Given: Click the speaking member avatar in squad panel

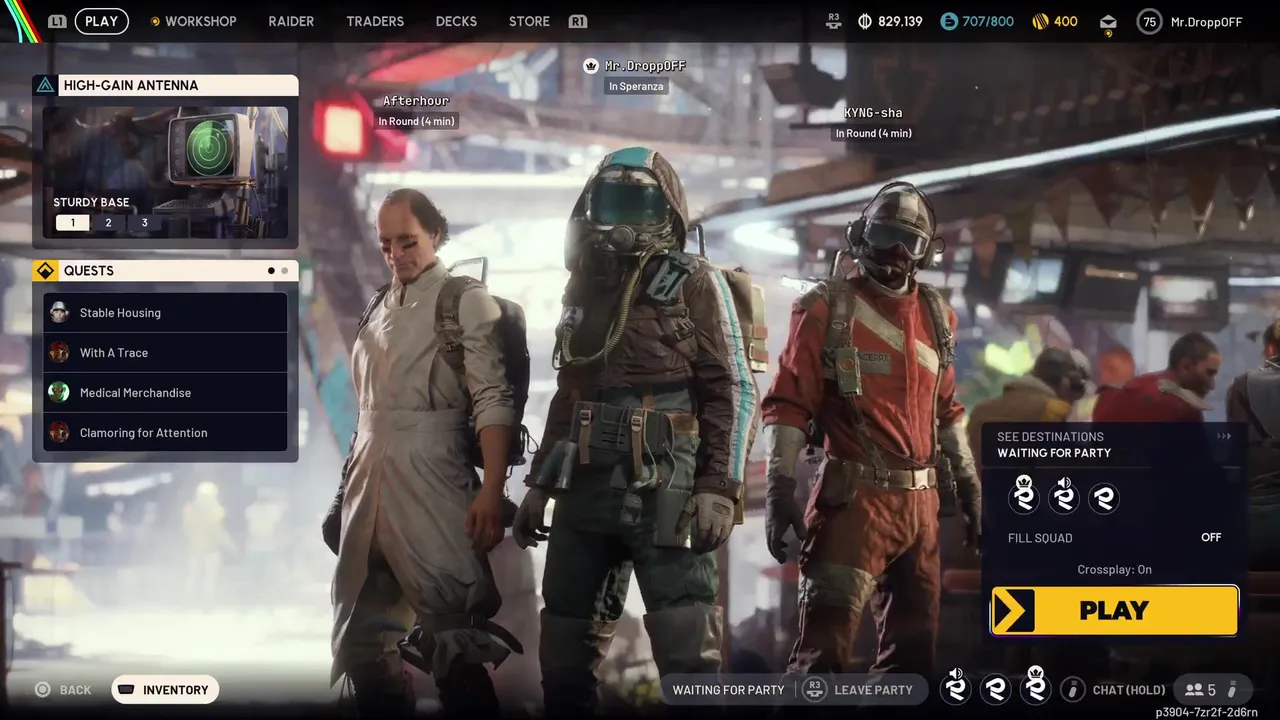Looking at the screenshot, I should coord(1064,495).
